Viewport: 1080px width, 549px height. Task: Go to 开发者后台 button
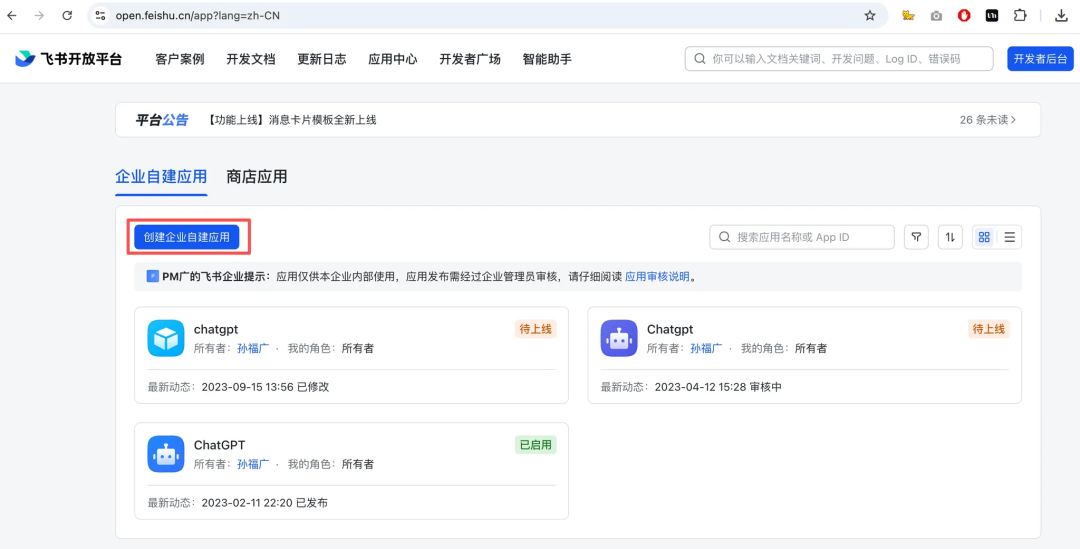(1040, 59)
